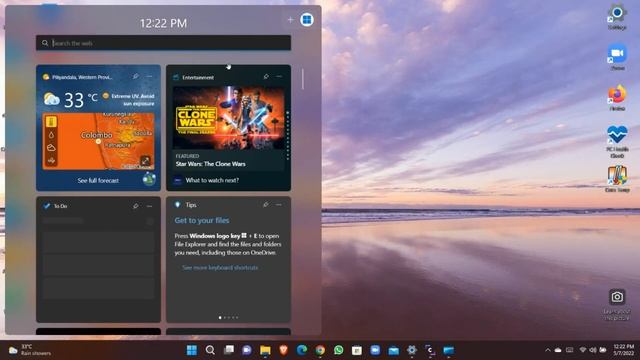Pin the Entertainment widget

(266, 77)
